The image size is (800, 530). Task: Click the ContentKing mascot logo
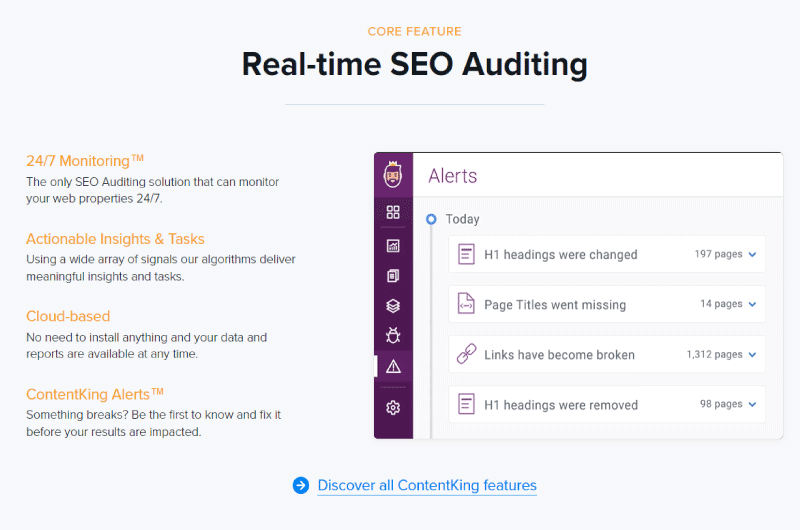click(x=392, y=174)
